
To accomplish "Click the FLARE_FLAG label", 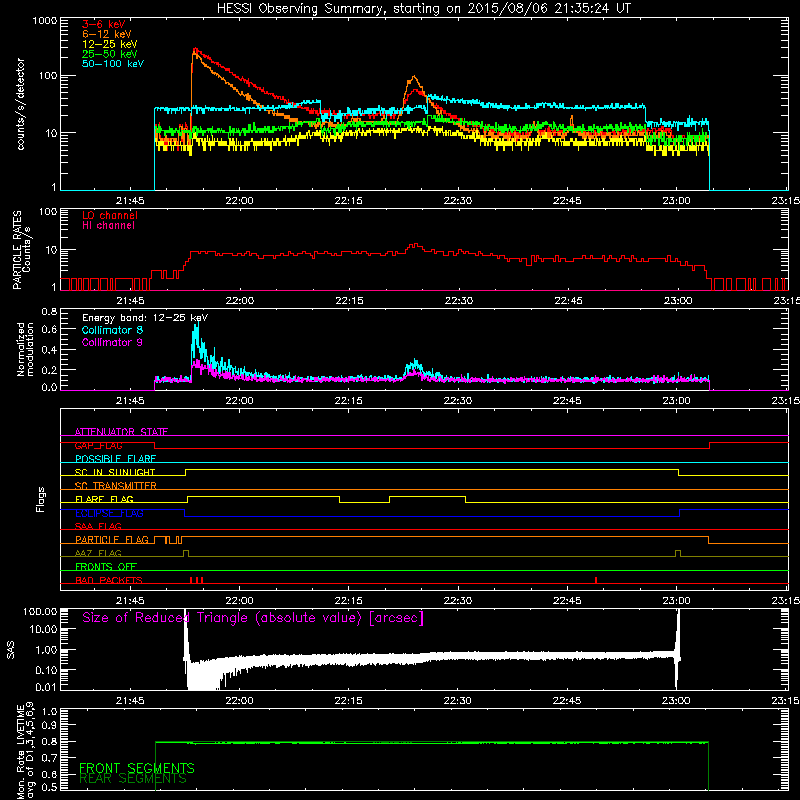I will point(104,499).
